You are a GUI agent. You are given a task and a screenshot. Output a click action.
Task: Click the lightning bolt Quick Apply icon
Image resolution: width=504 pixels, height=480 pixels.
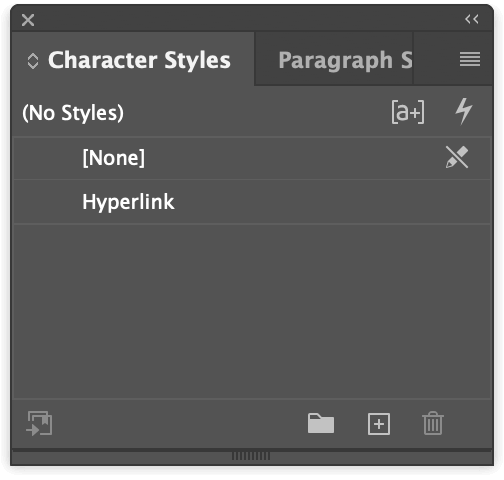[x=464, y=111]
